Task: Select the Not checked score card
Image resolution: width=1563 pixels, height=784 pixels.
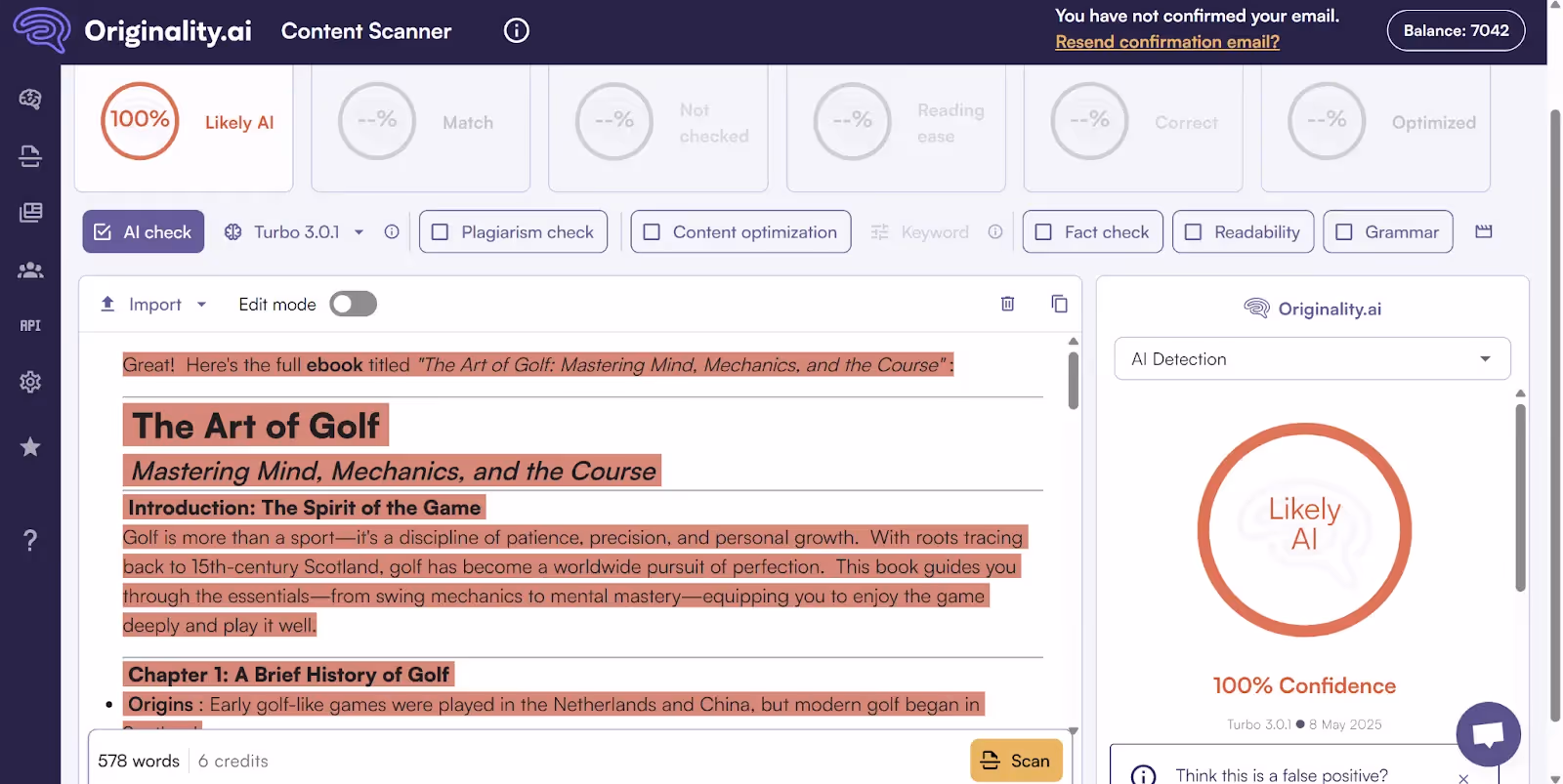Action: pyautogui.click(x=657, y=127)
